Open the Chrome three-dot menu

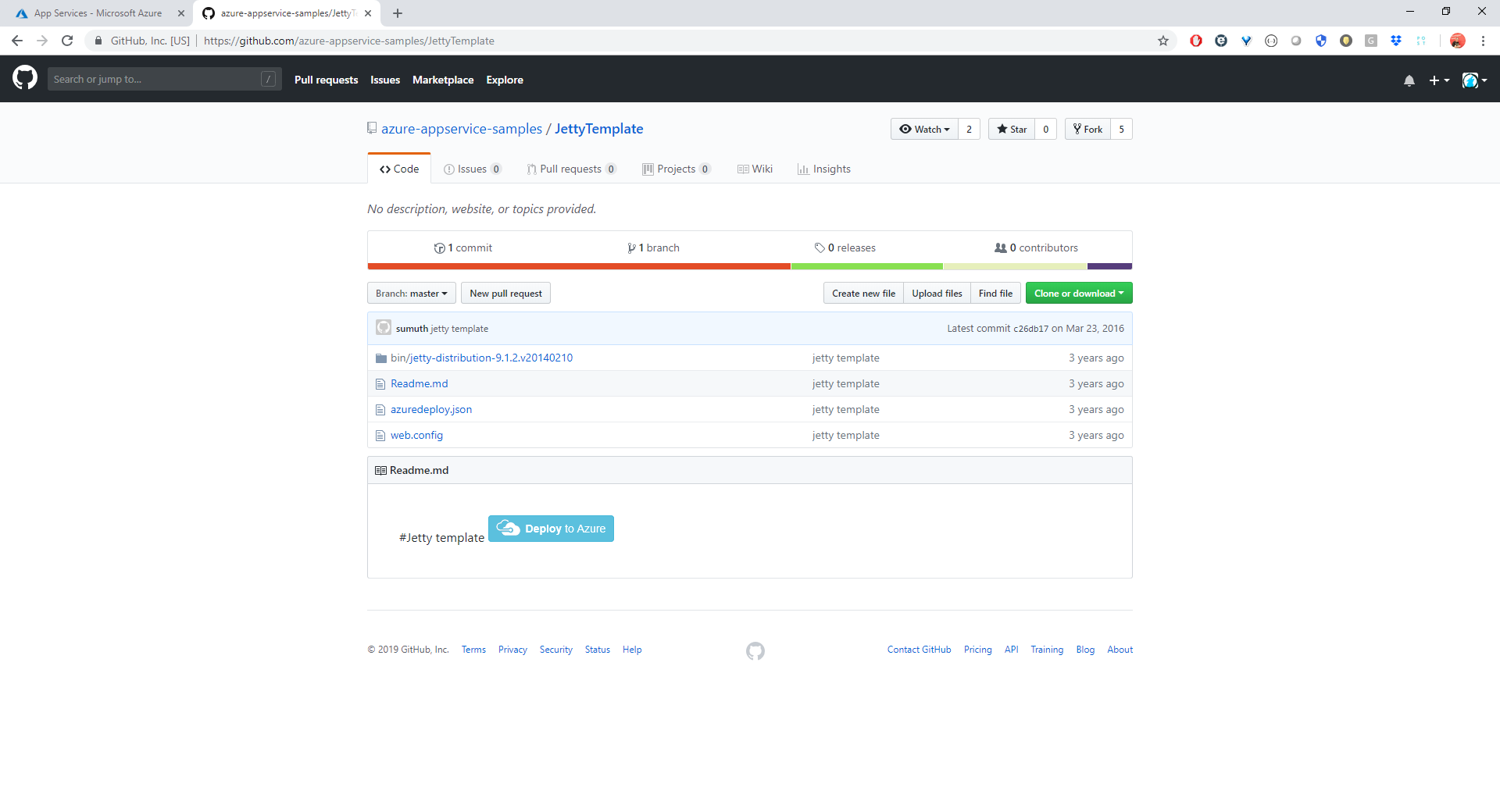click(1483, 41)
